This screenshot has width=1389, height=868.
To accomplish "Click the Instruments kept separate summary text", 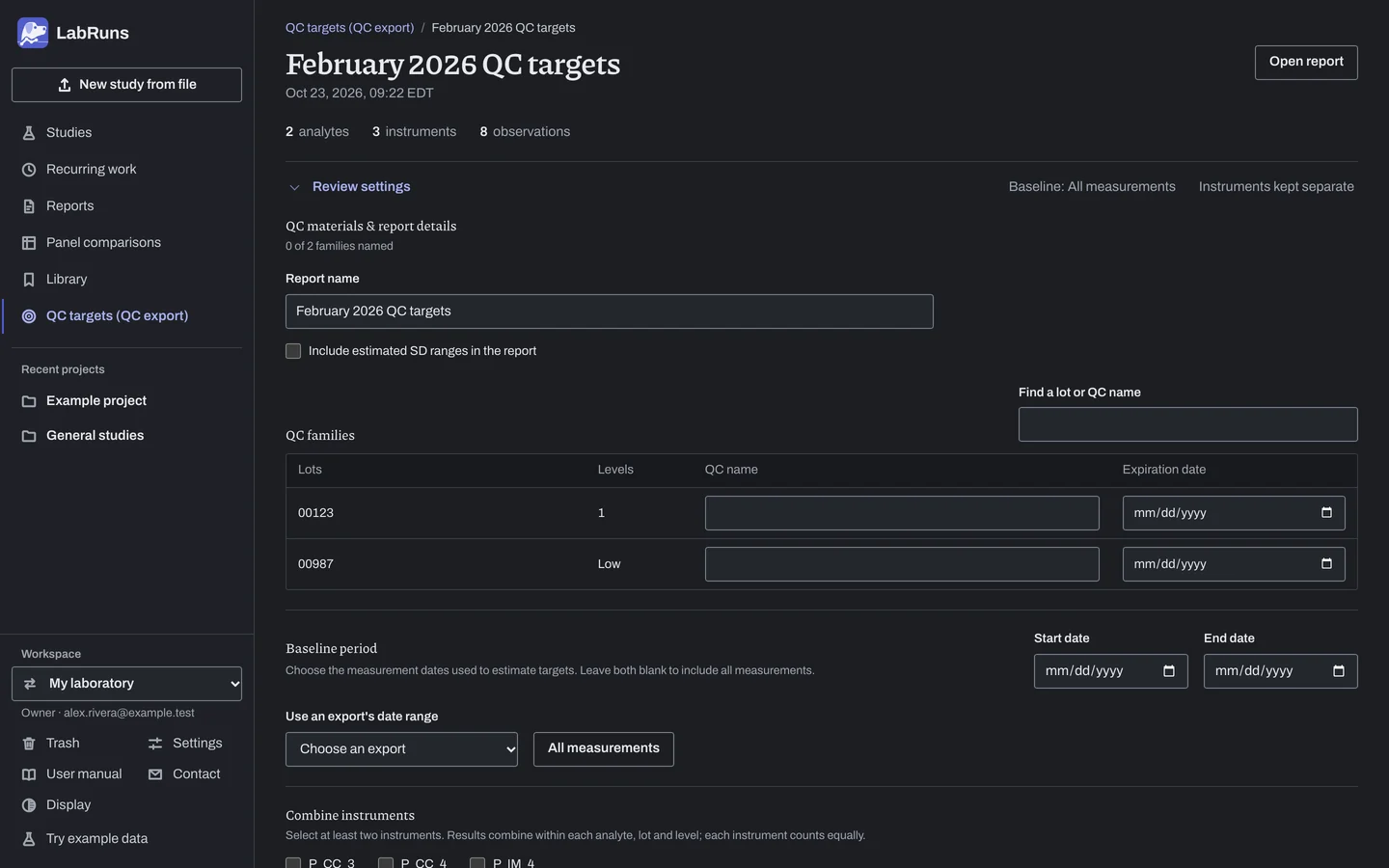I will [1276, 187].
